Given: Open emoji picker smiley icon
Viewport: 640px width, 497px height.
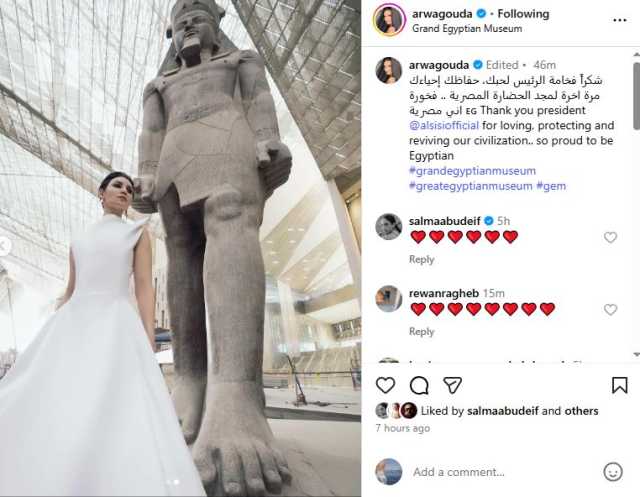Looking at the screenshot, I should [x=613, y=472].
